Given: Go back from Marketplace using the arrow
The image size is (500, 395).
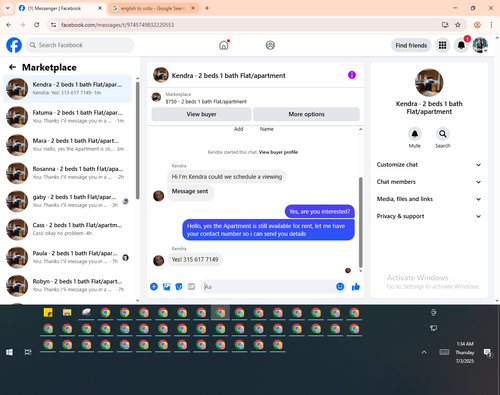Looking at the screenshot, I should [13, 67].
